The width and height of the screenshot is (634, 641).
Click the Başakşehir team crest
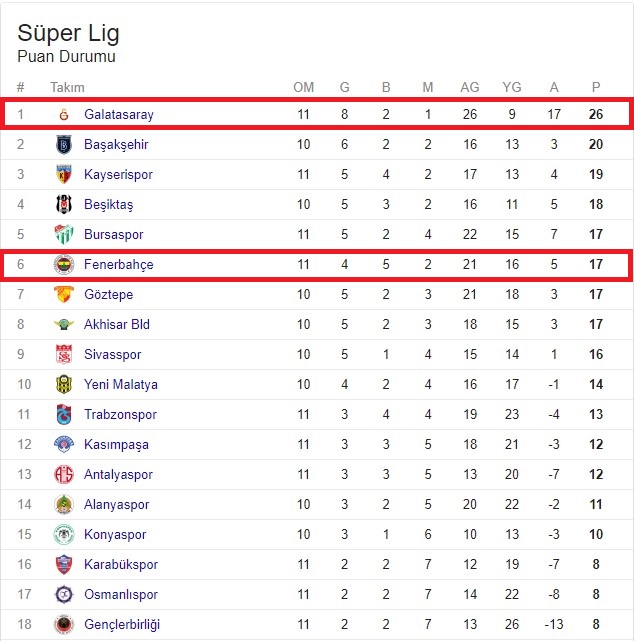(64, 144)
